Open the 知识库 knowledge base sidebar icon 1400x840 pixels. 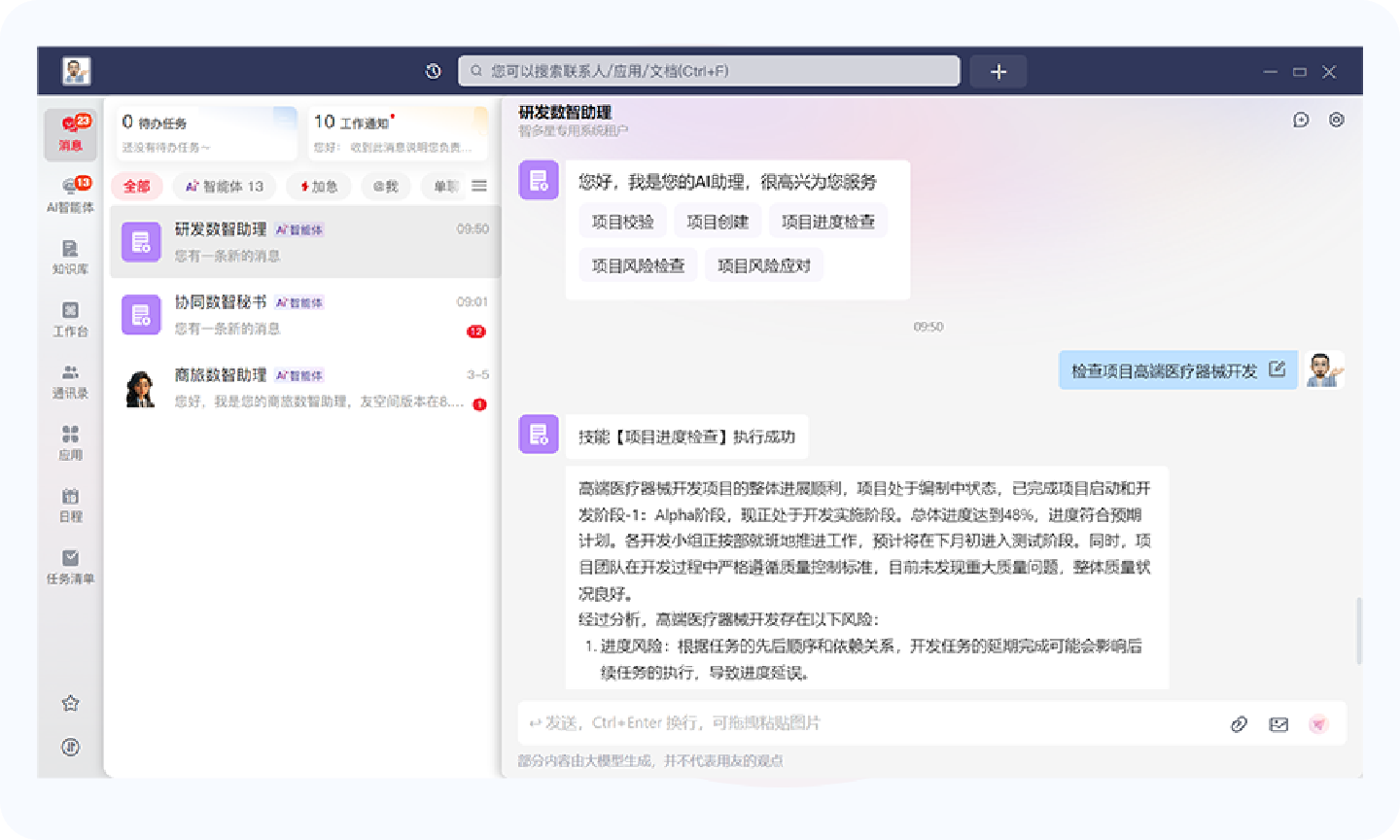click(70, 257)
